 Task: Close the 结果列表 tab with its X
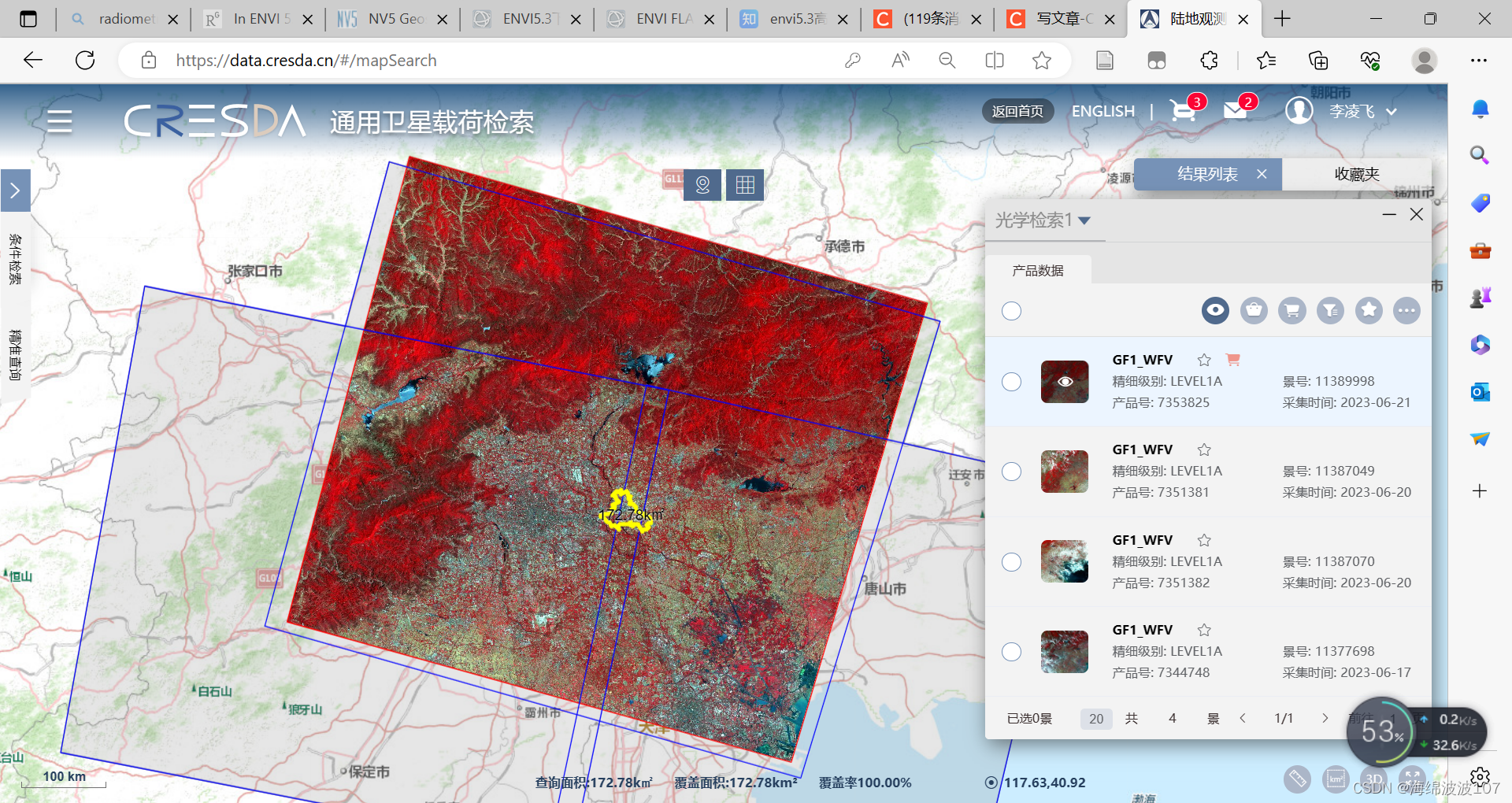(x=1262, y=174)
